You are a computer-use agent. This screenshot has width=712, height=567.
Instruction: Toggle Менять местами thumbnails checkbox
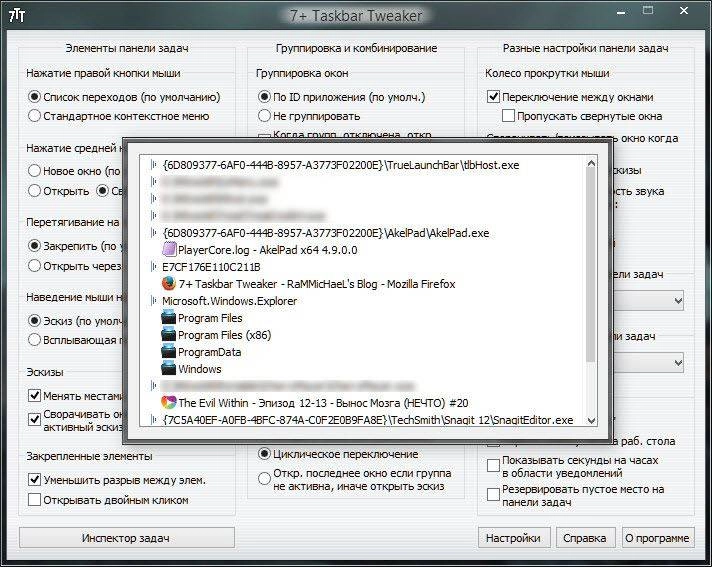pyautogui.click(x=35, y=395)
